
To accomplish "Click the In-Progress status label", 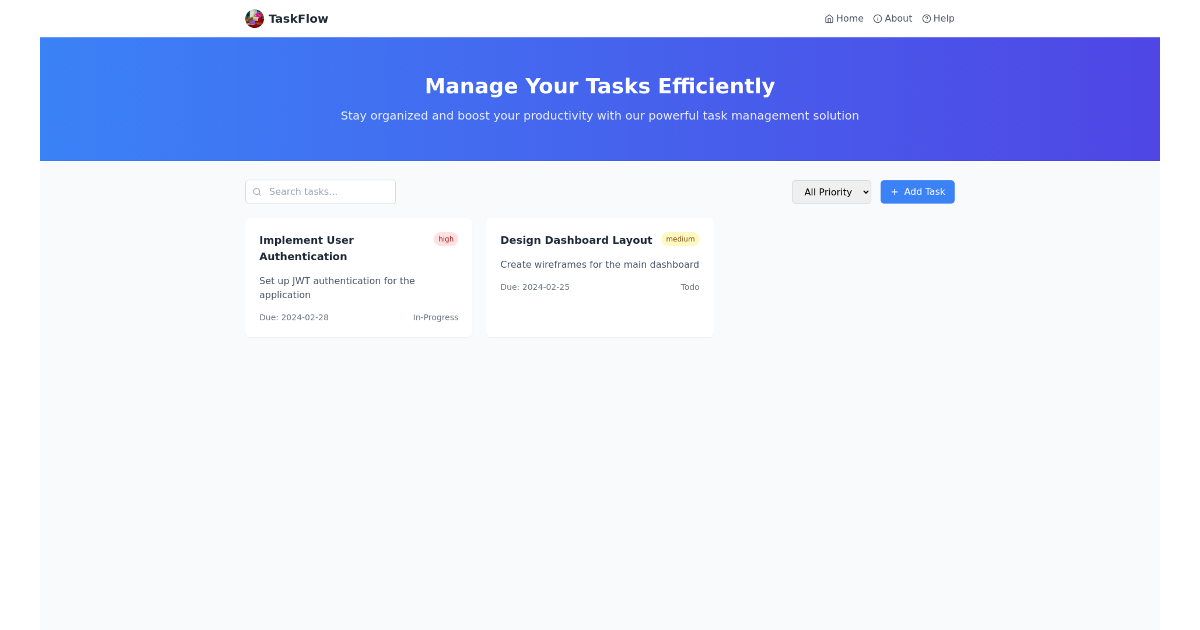I will (435, 317).
